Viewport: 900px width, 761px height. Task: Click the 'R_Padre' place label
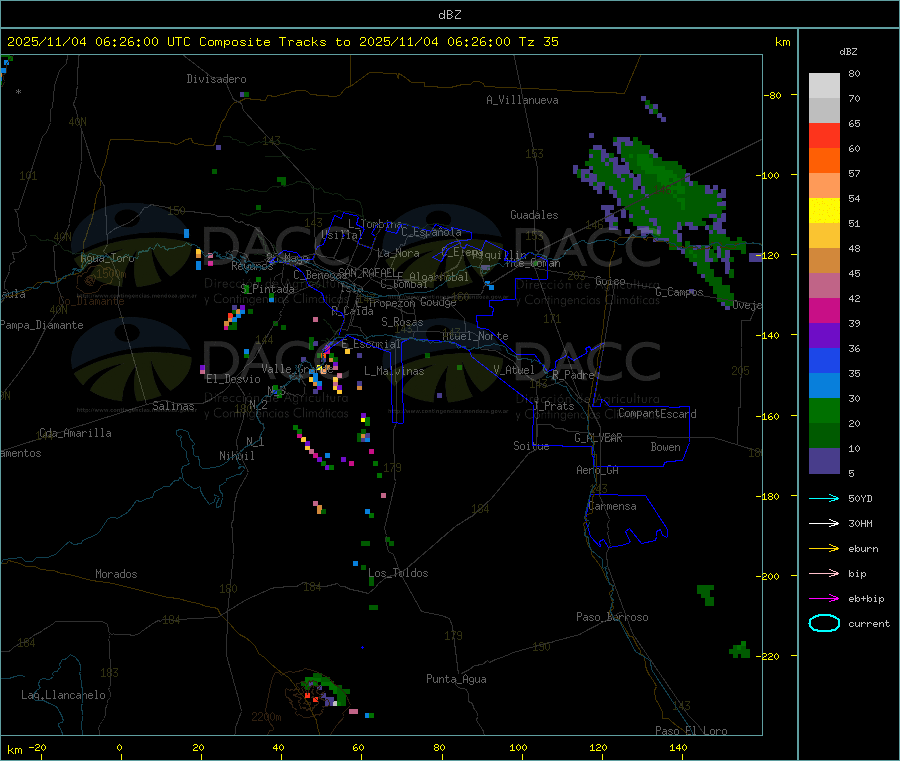[573, 375]
